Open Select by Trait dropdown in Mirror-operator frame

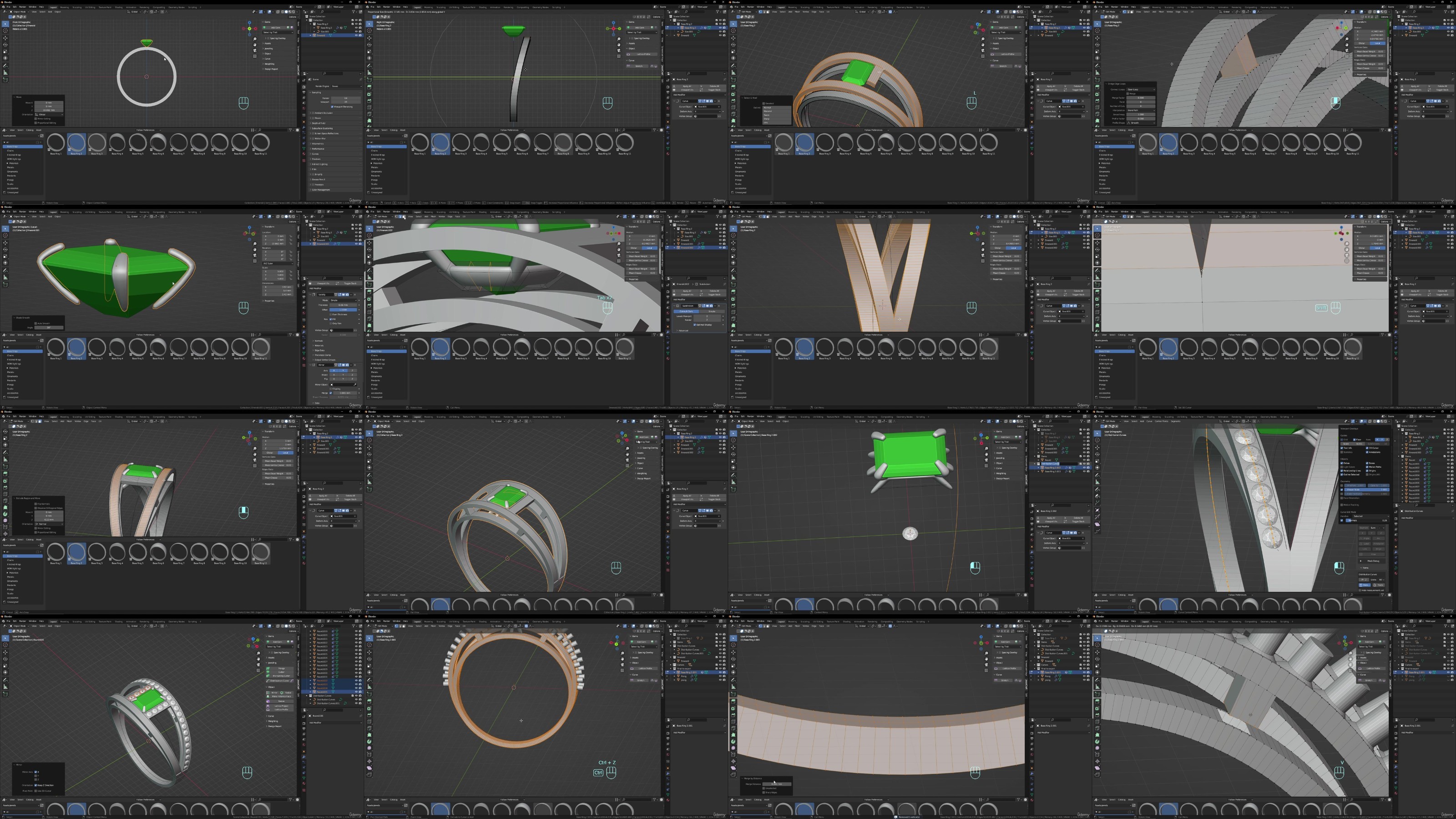tap(280, 647)
